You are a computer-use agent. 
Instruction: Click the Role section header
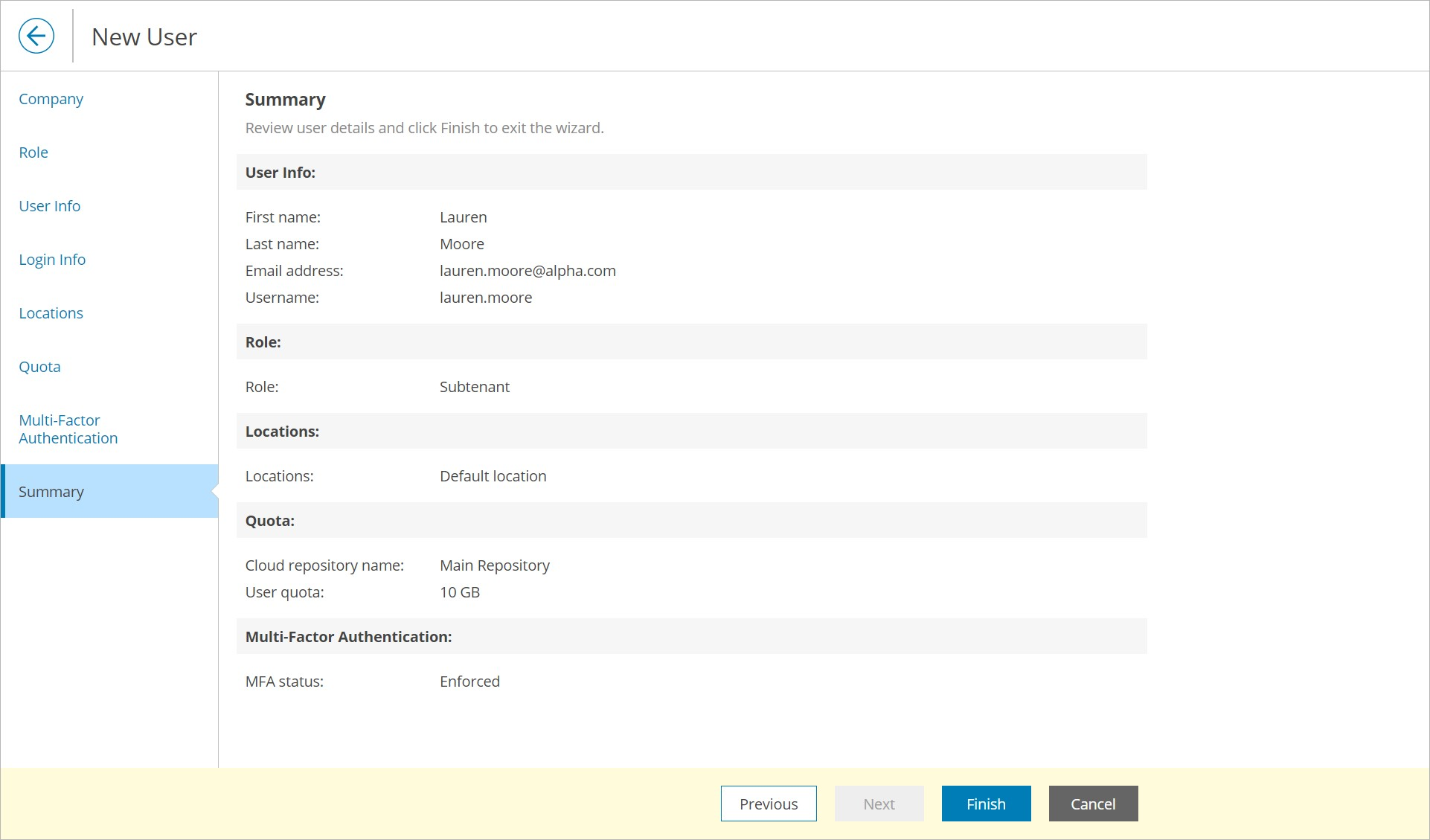point(263,342)
